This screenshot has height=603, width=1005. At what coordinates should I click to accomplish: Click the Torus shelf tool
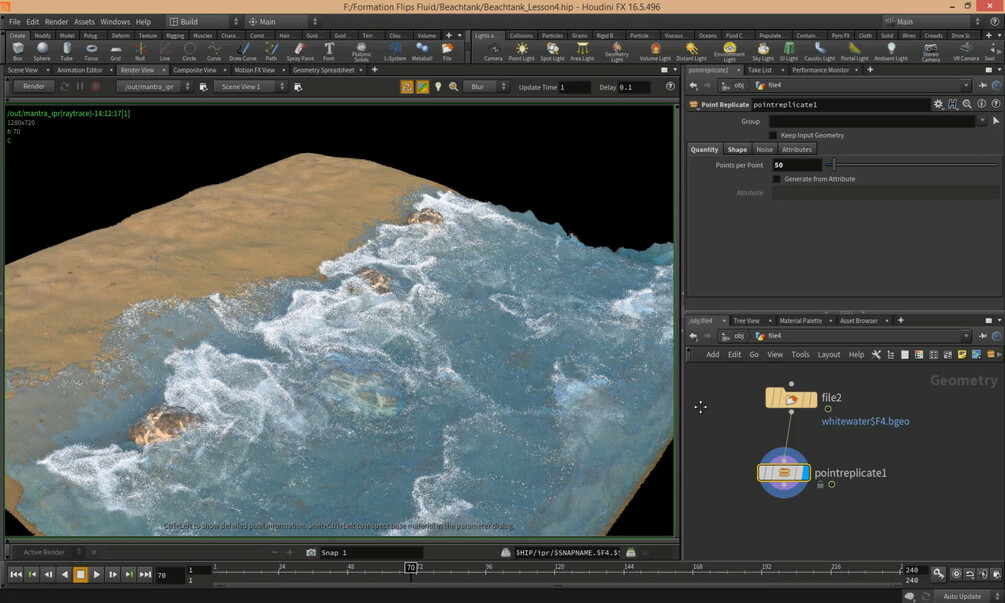91,50
